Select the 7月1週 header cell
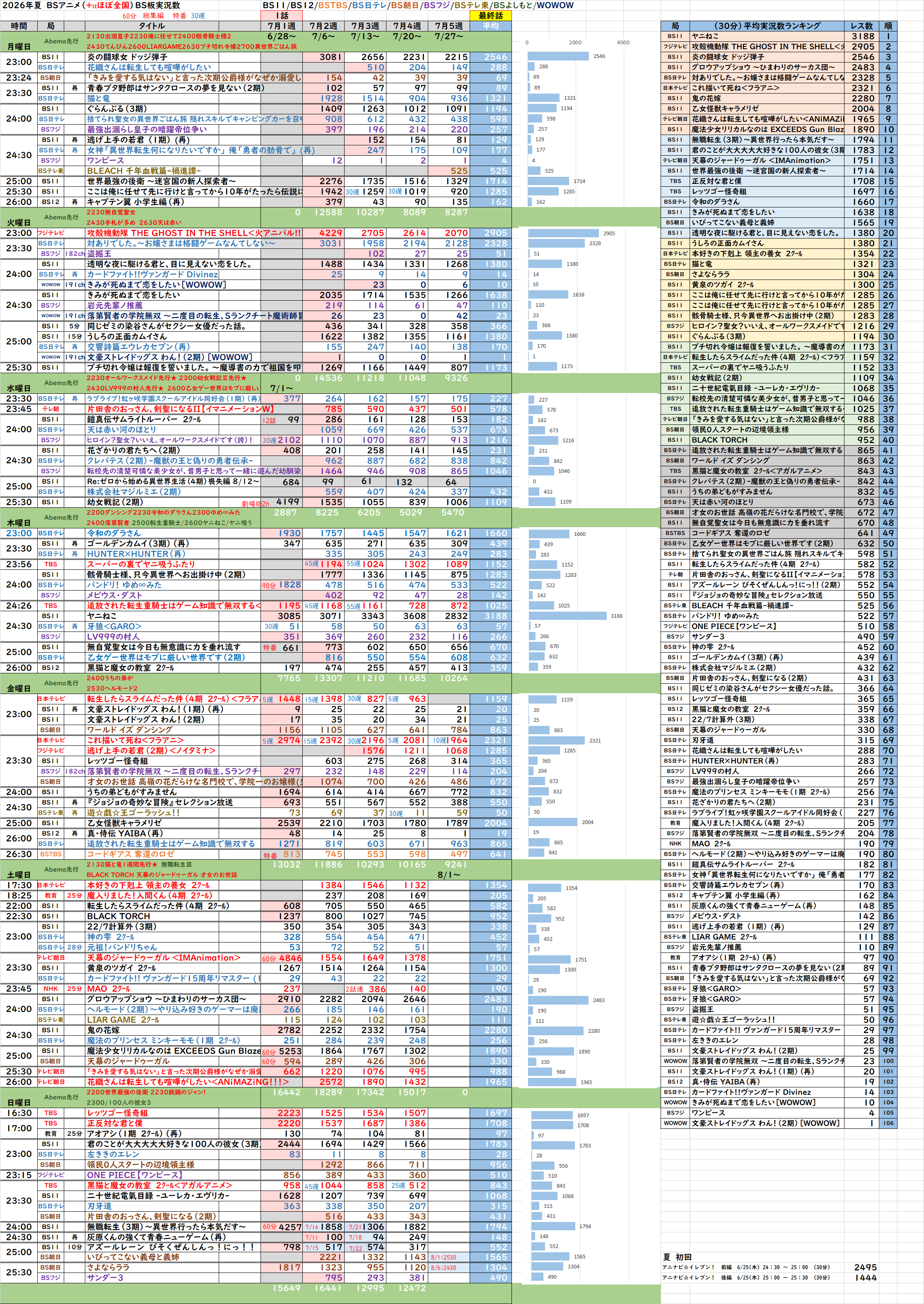Screen dimensions: 924x1304 (282, 26)
